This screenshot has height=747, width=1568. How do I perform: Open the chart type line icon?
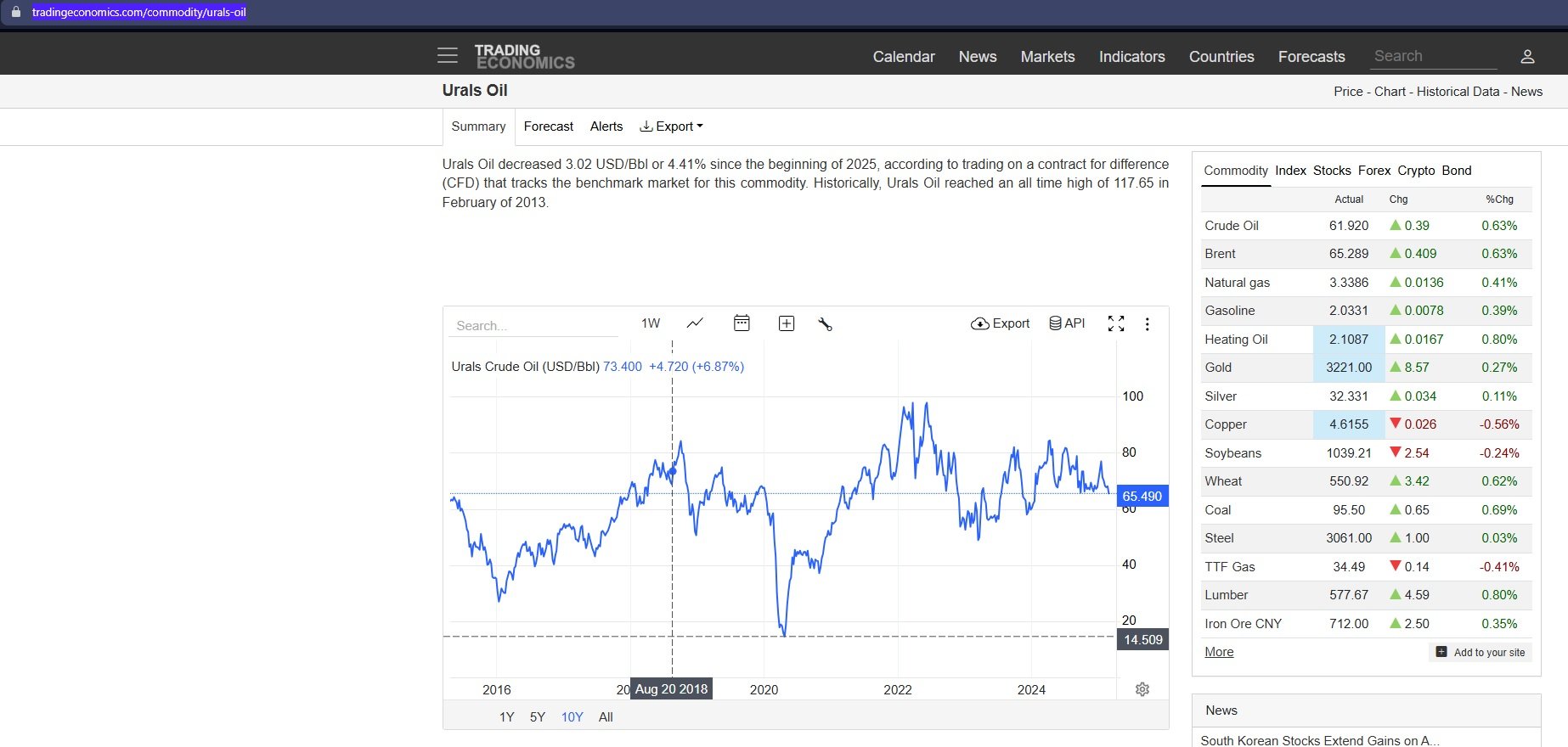695,323
